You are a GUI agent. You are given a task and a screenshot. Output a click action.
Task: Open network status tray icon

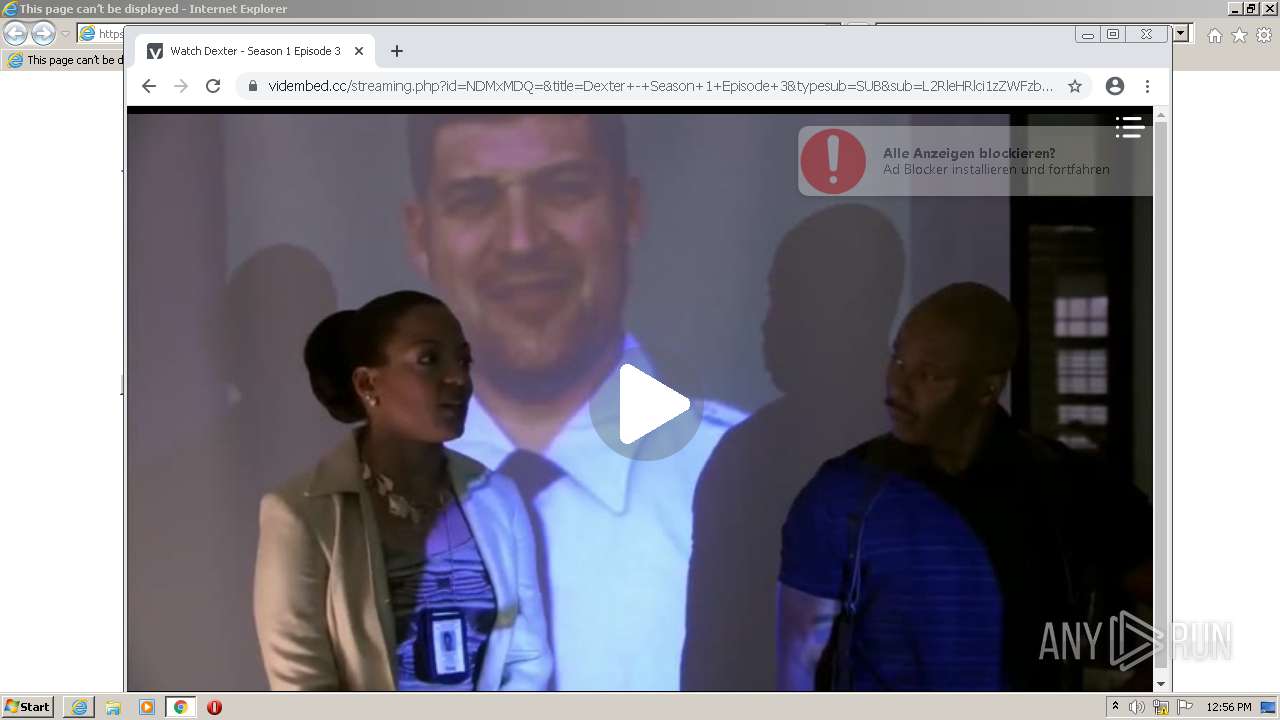coord(1161,707)
